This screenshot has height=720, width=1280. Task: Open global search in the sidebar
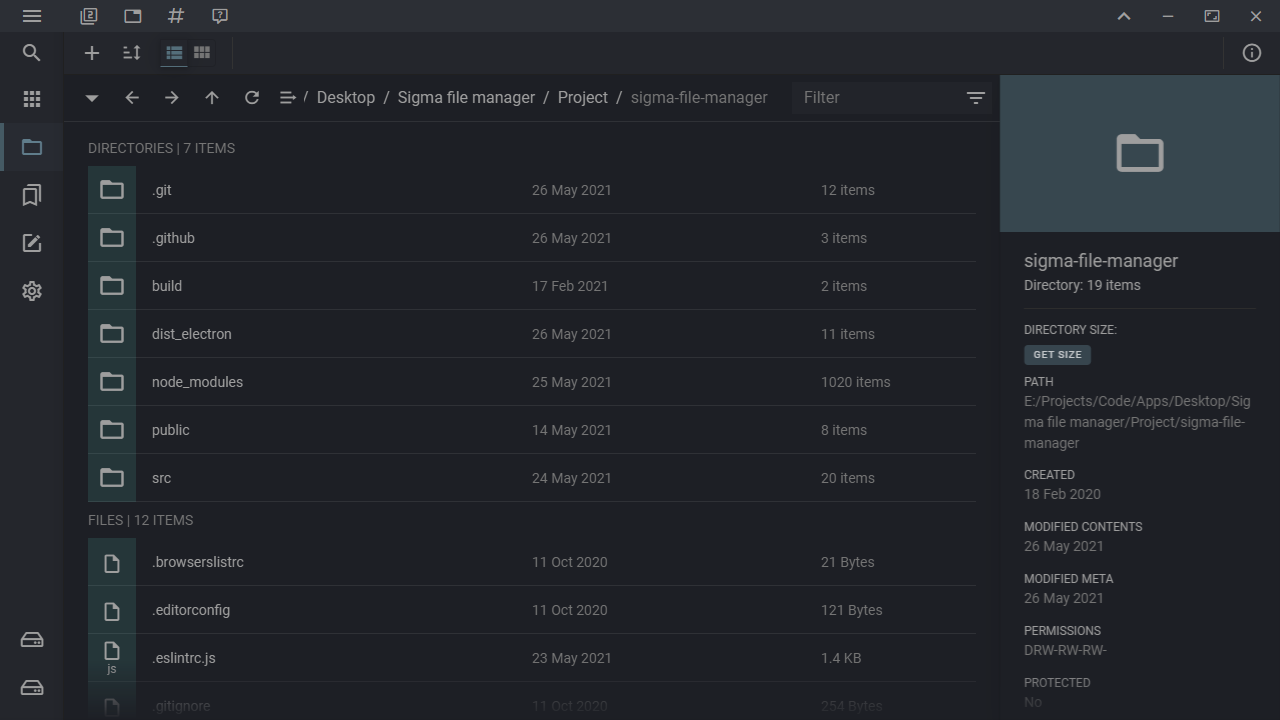tap(32, 53)
